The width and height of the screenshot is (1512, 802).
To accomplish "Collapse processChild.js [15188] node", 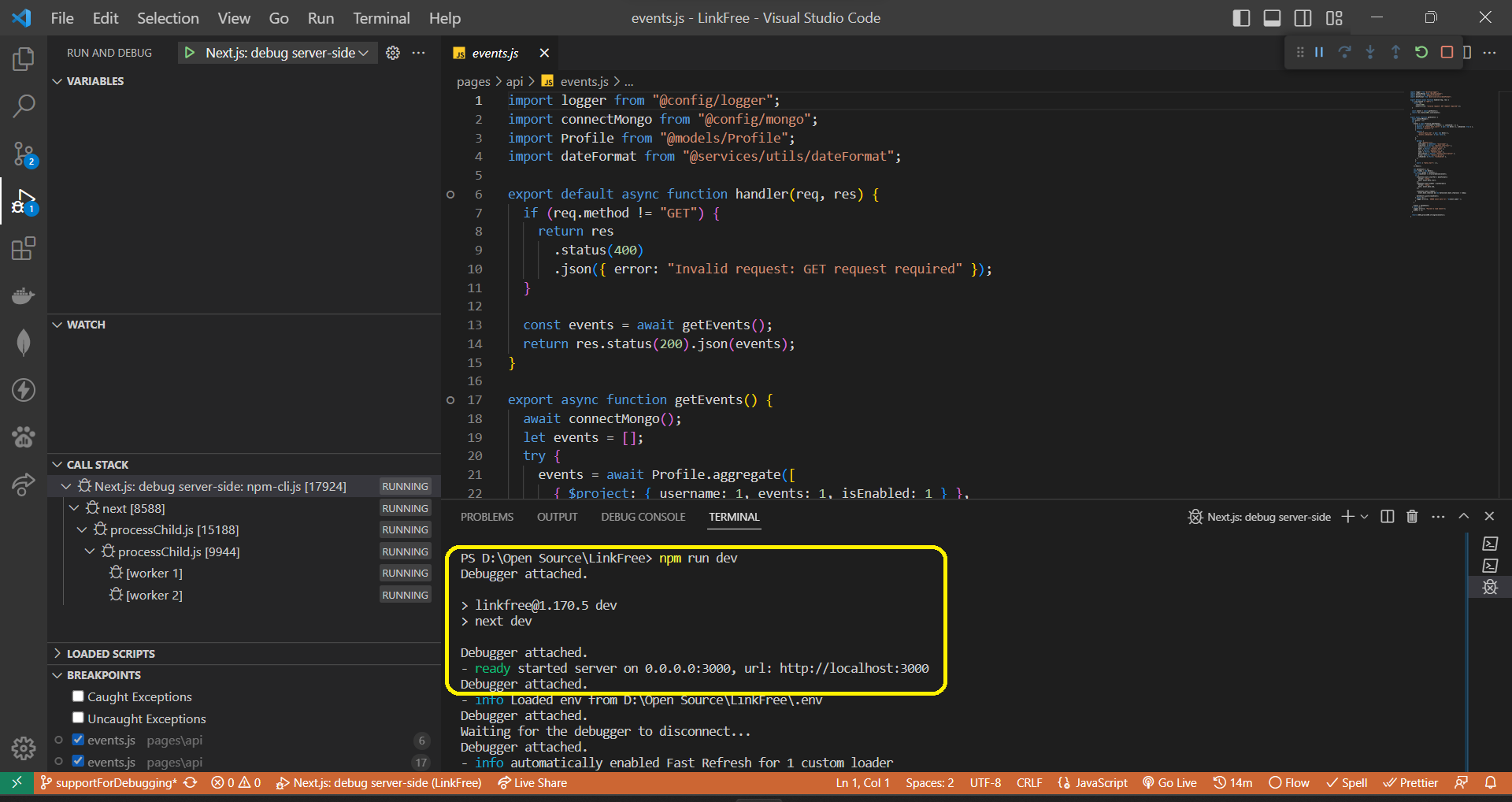I will pyautogui.click(x=82, y=529).
